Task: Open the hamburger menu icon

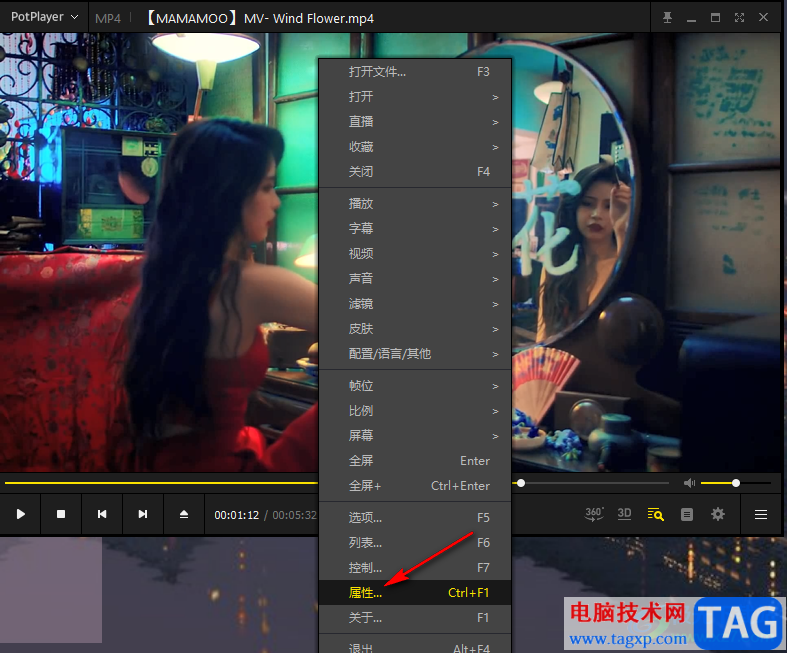Action: click(x=761, y=514)
